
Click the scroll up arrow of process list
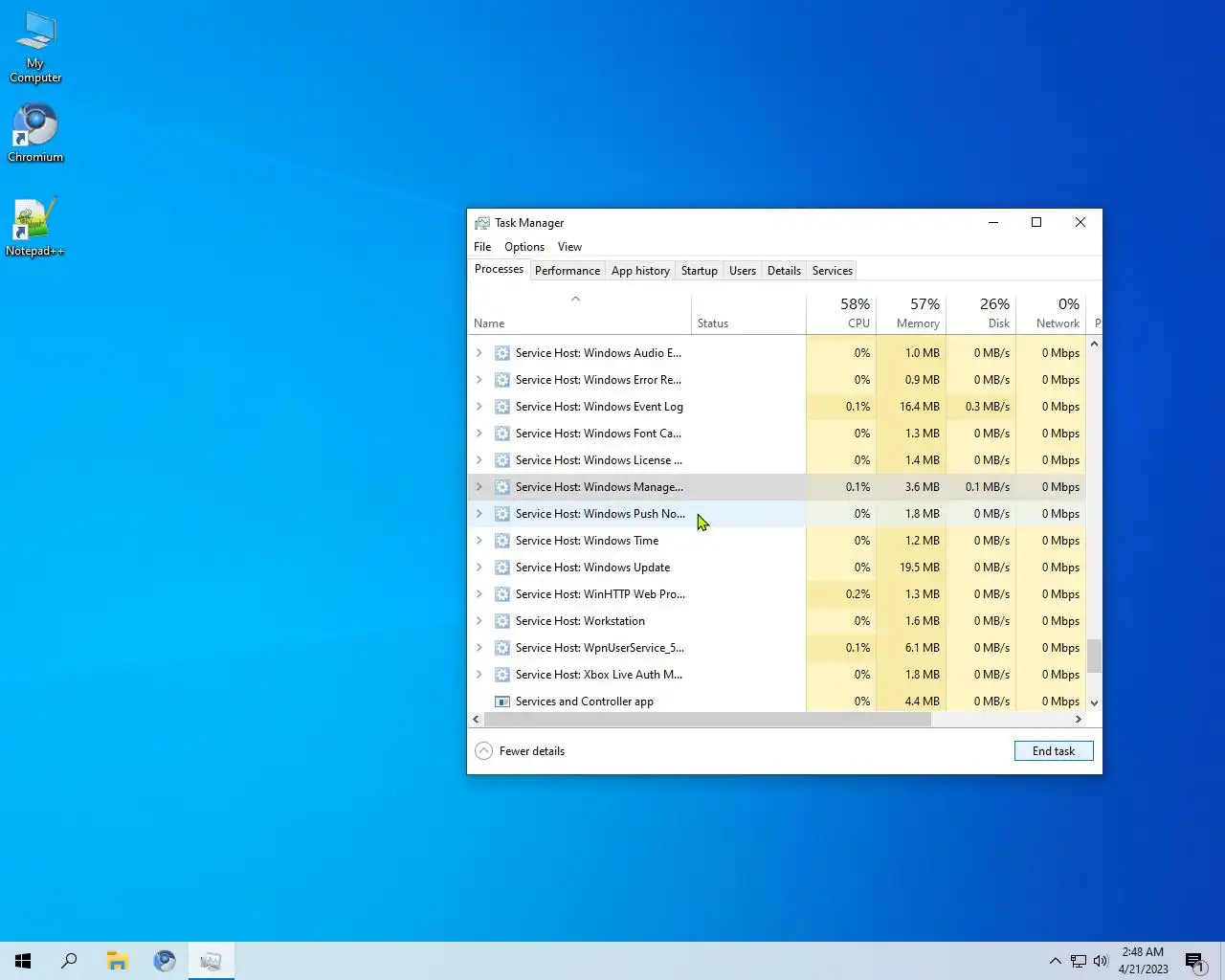pyautogui.click(x=1094, y=344)
